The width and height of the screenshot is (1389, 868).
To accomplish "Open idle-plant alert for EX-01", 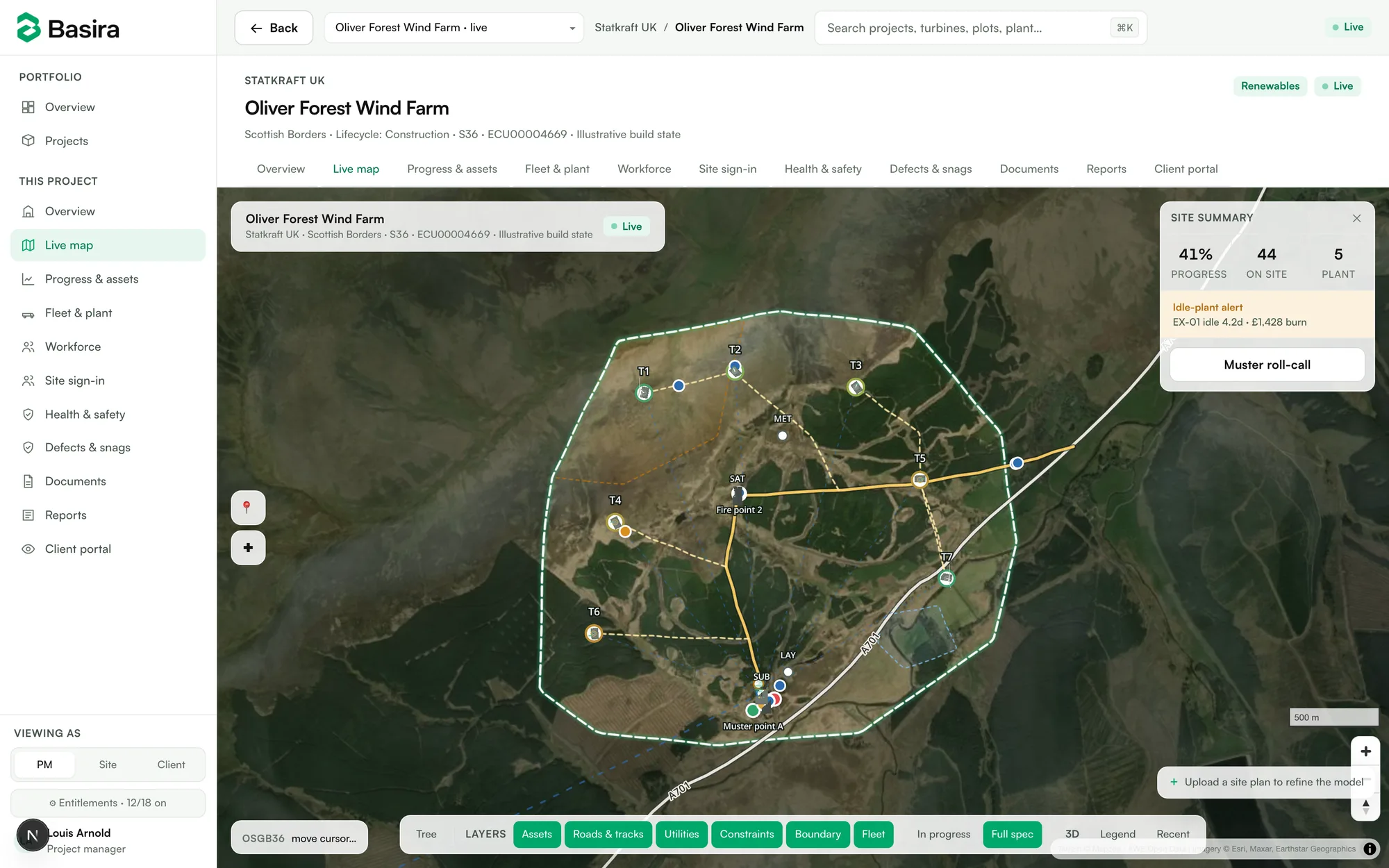I will [x=1267, y=315].
